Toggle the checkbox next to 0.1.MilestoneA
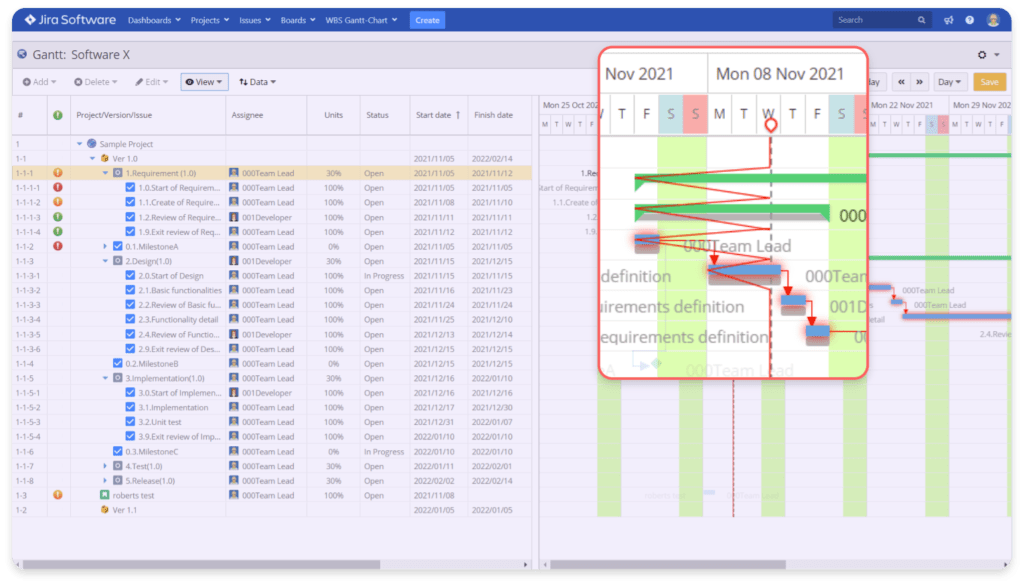Image resolution: width=1024 pixels, height=586 pixels. [x=120, y=246]
